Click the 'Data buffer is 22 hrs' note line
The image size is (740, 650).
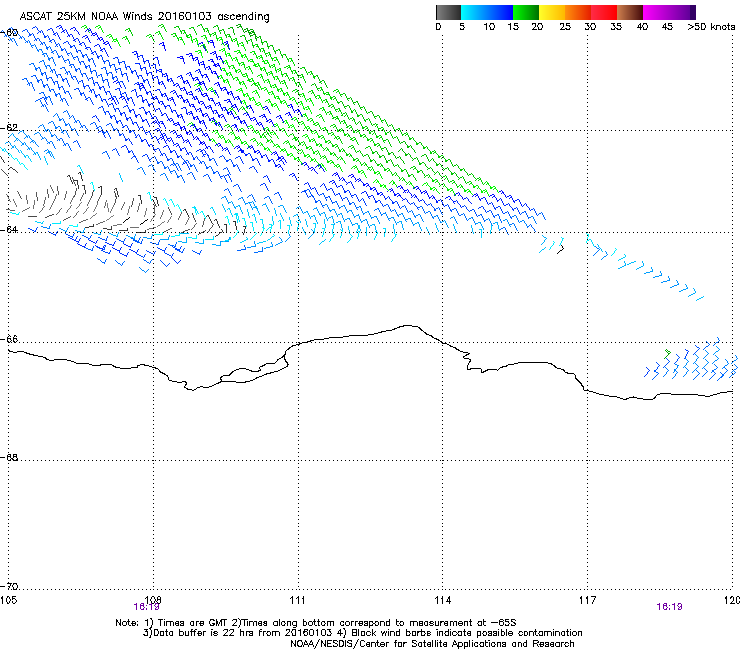click(x=362, y=633)
